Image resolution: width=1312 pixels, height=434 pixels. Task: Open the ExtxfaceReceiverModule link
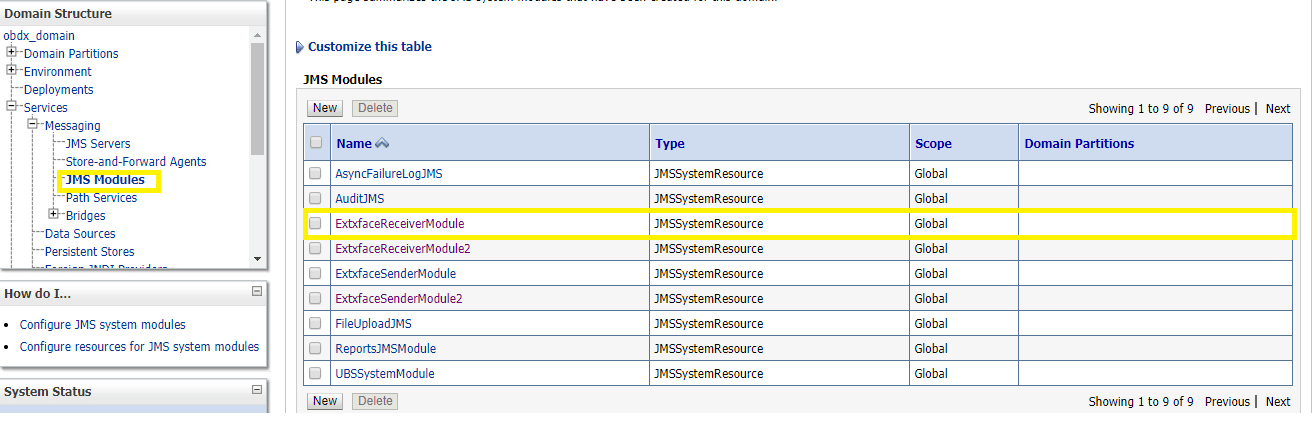point(399,224)
